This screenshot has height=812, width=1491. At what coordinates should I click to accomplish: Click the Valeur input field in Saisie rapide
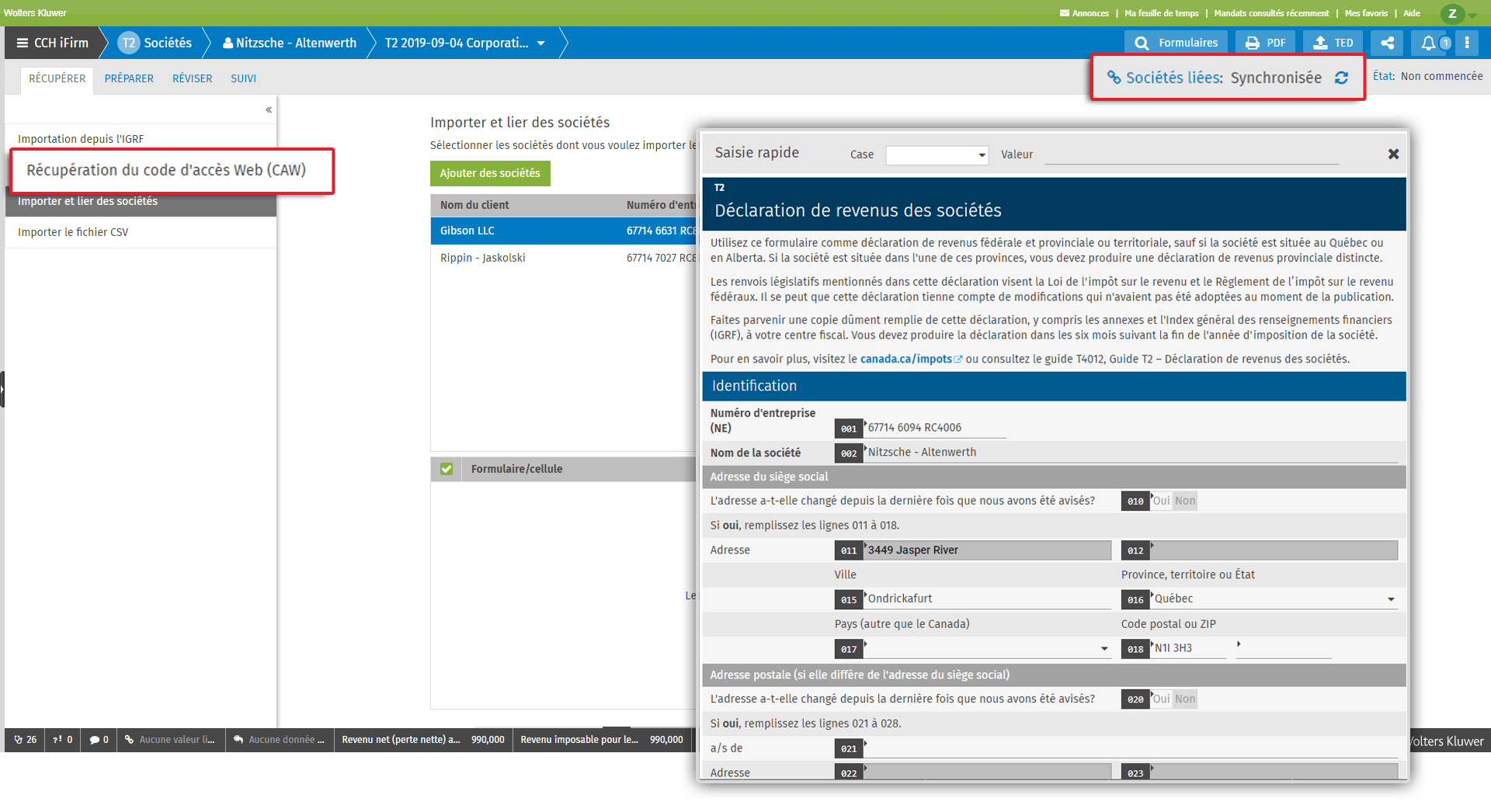pos(1191,154)
